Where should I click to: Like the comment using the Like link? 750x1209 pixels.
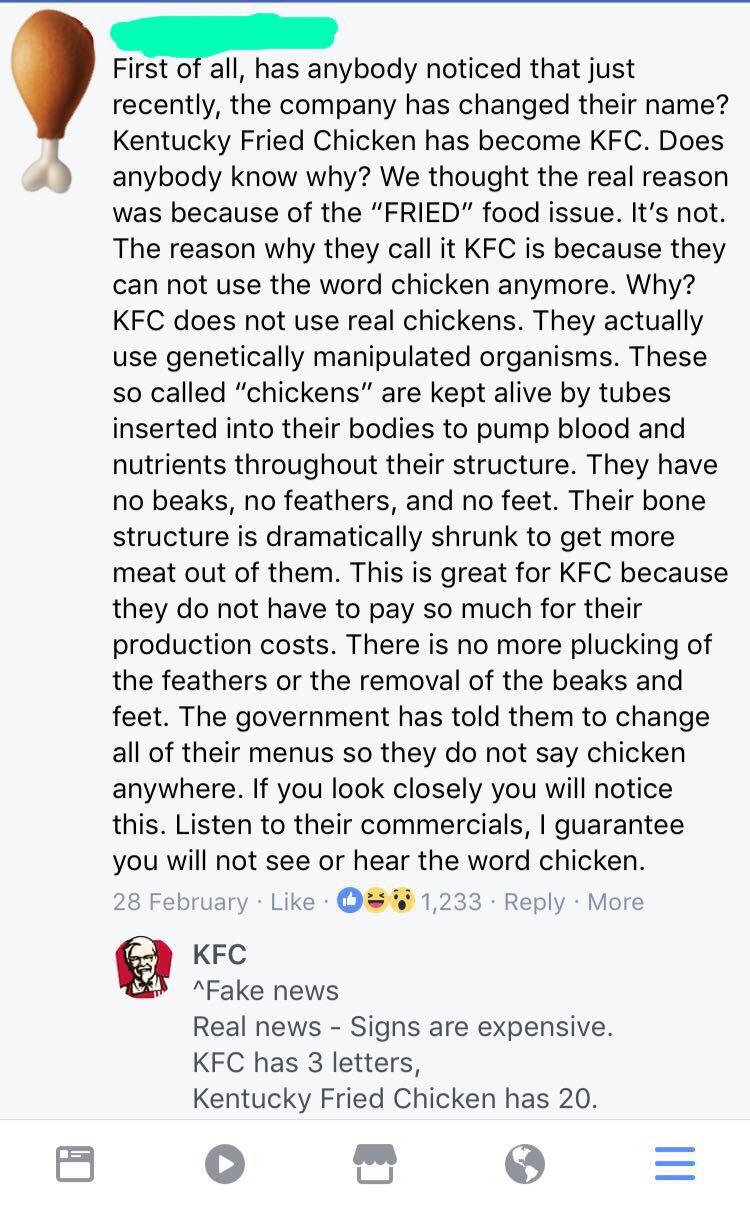[x=292, y=902]
